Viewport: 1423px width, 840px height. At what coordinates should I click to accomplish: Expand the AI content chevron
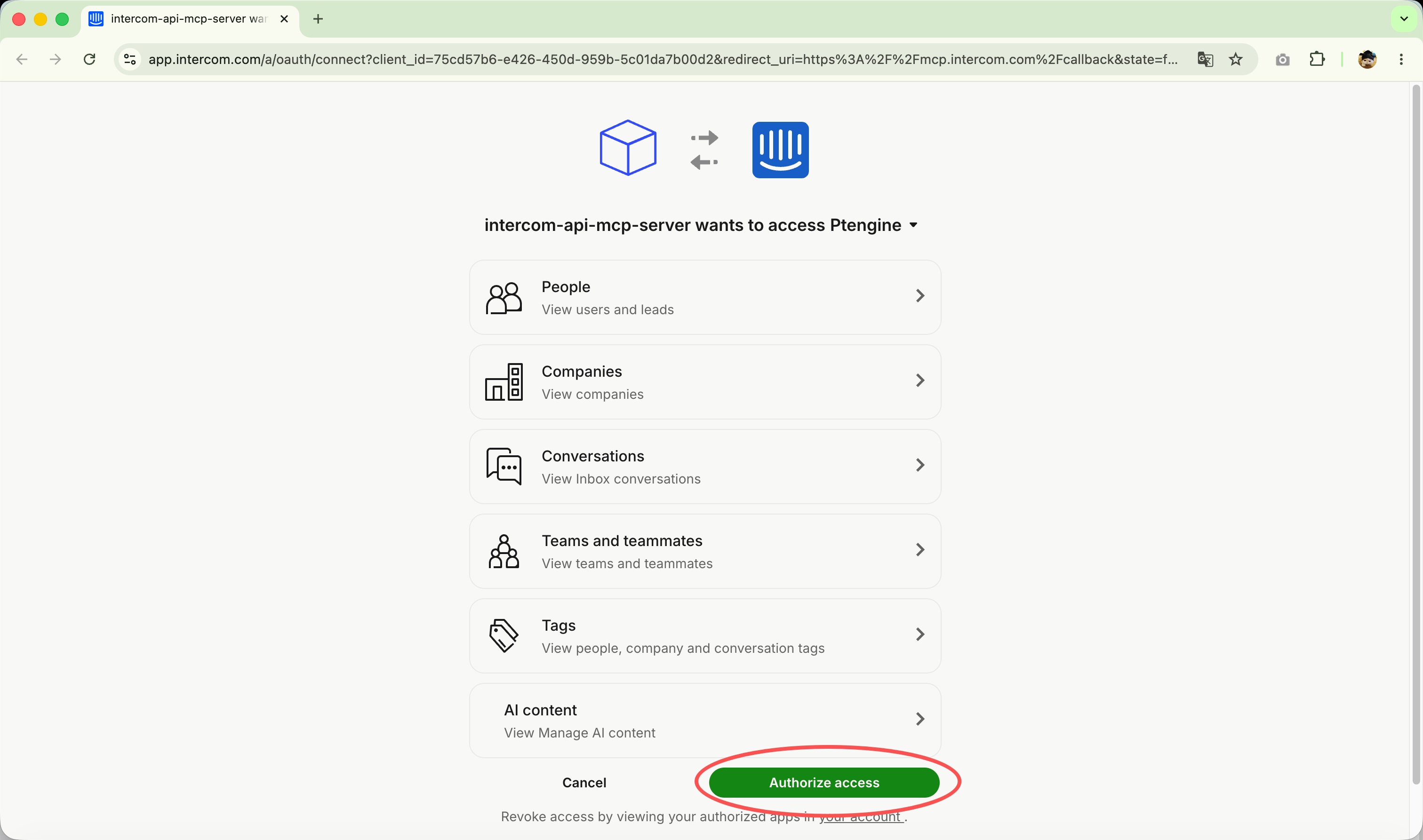coord(920,719)
